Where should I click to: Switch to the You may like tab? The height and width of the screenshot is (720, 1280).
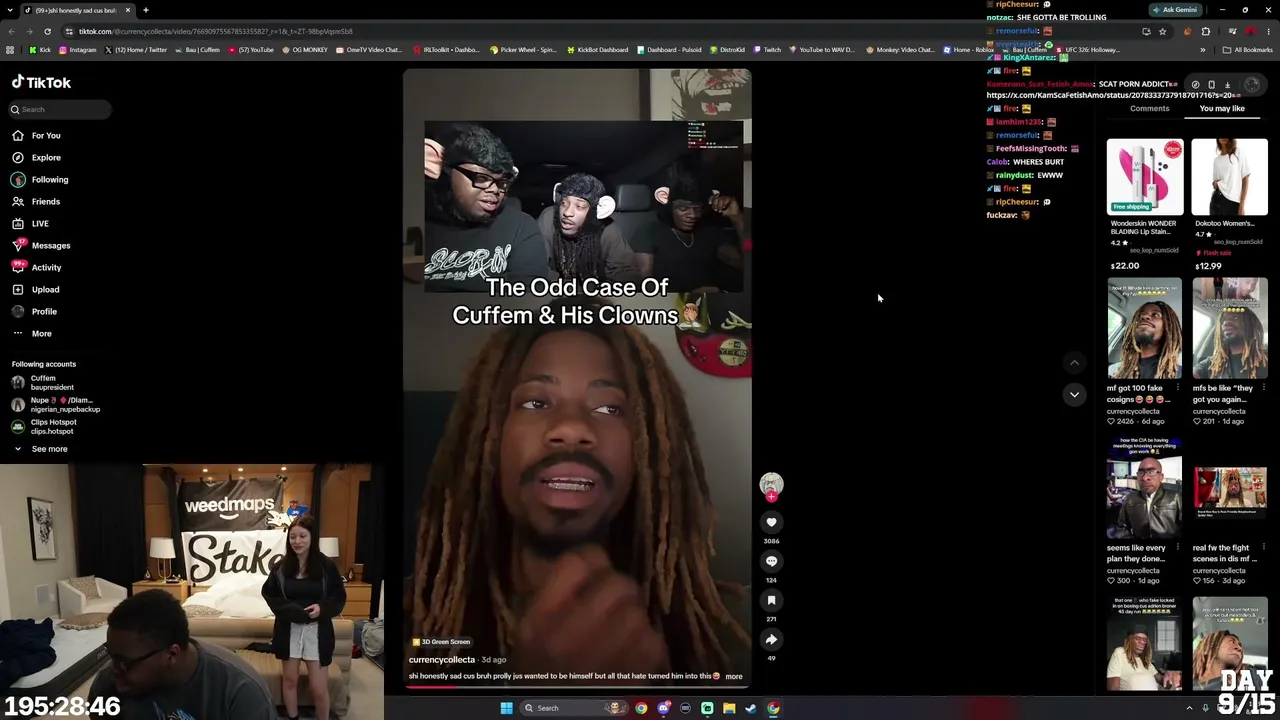click(1222, 108)
